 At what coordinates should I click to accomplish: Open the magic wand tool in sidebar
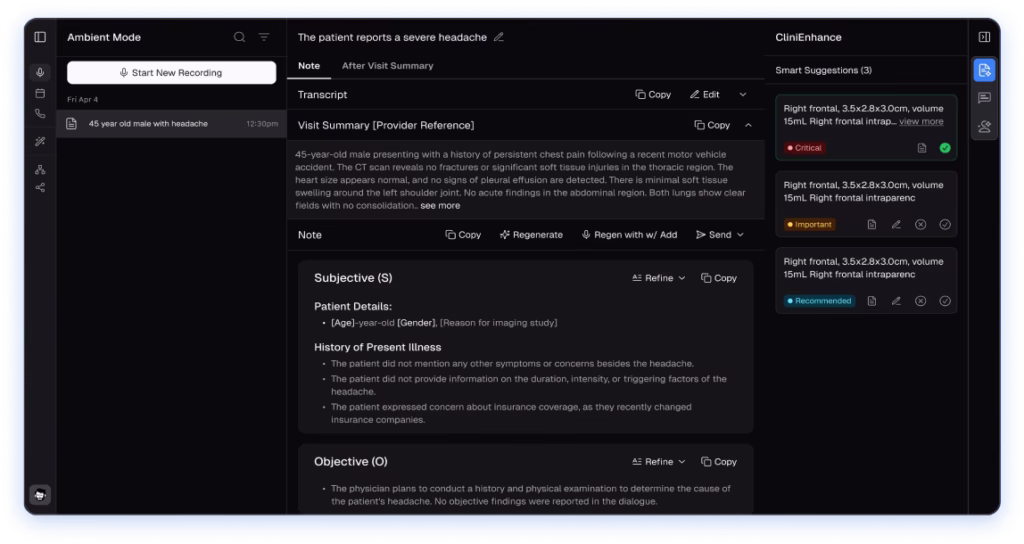[x=40, y=141]
